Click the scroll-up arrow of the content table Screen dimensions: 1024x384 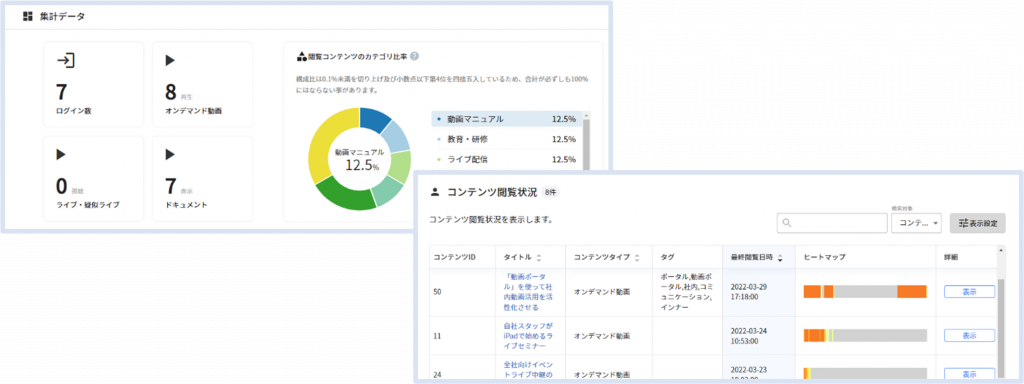point(1001,249)
